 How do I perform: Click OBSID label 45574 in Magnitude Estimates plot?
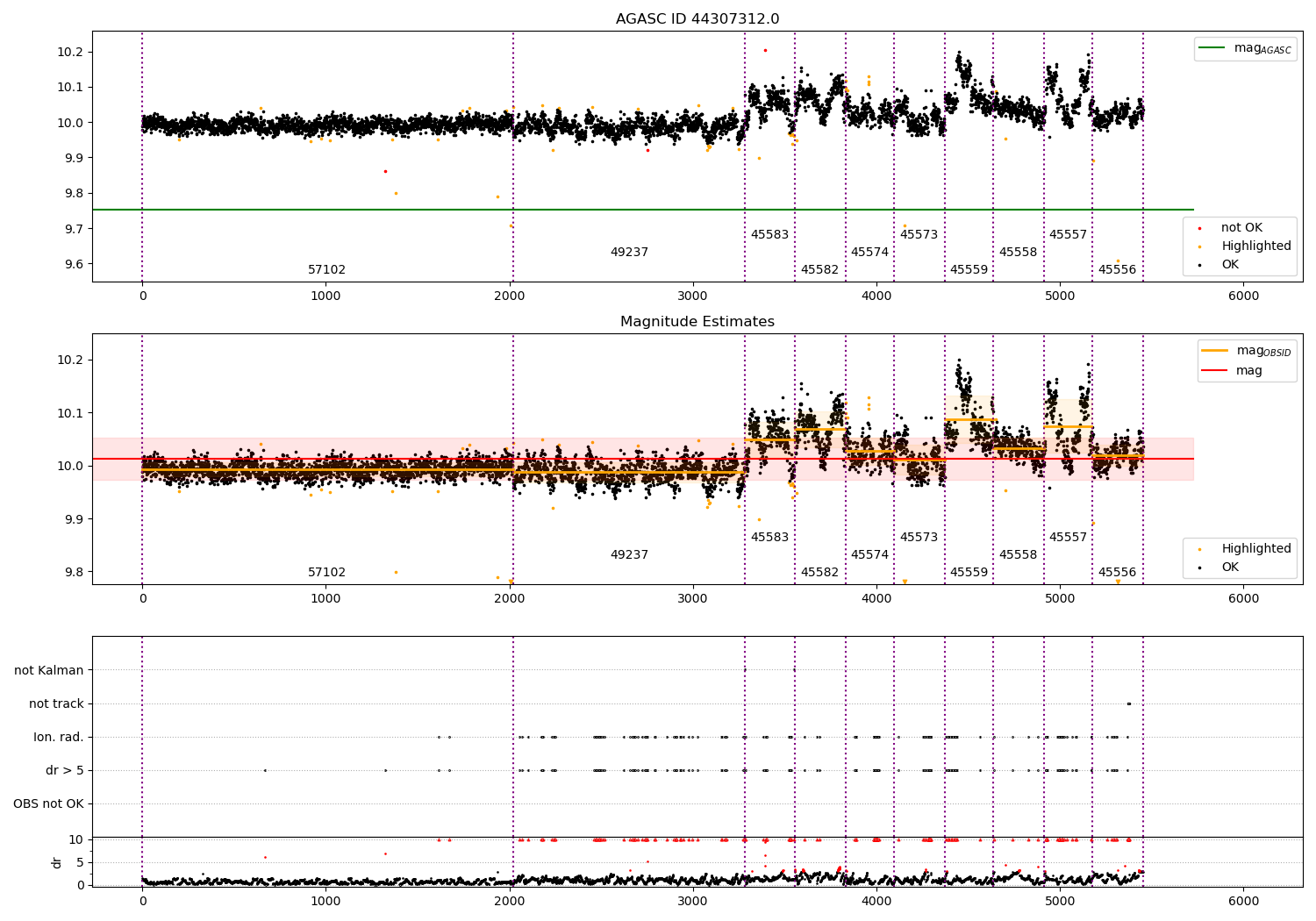click(869, 555)
